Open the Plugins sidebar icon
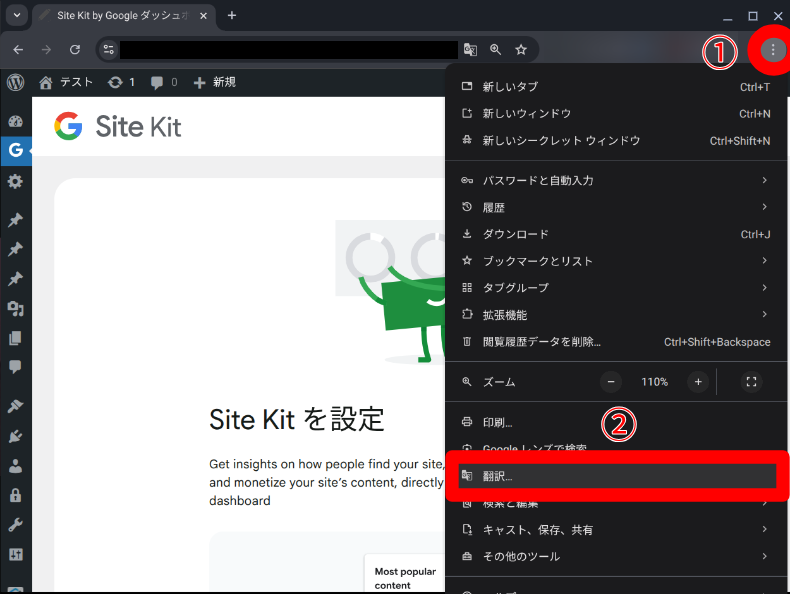 coord(16,436)
